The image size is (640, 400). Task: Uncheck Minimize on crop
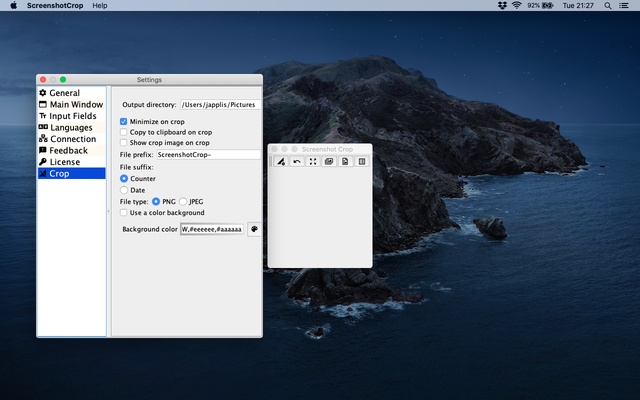(123, 122)
